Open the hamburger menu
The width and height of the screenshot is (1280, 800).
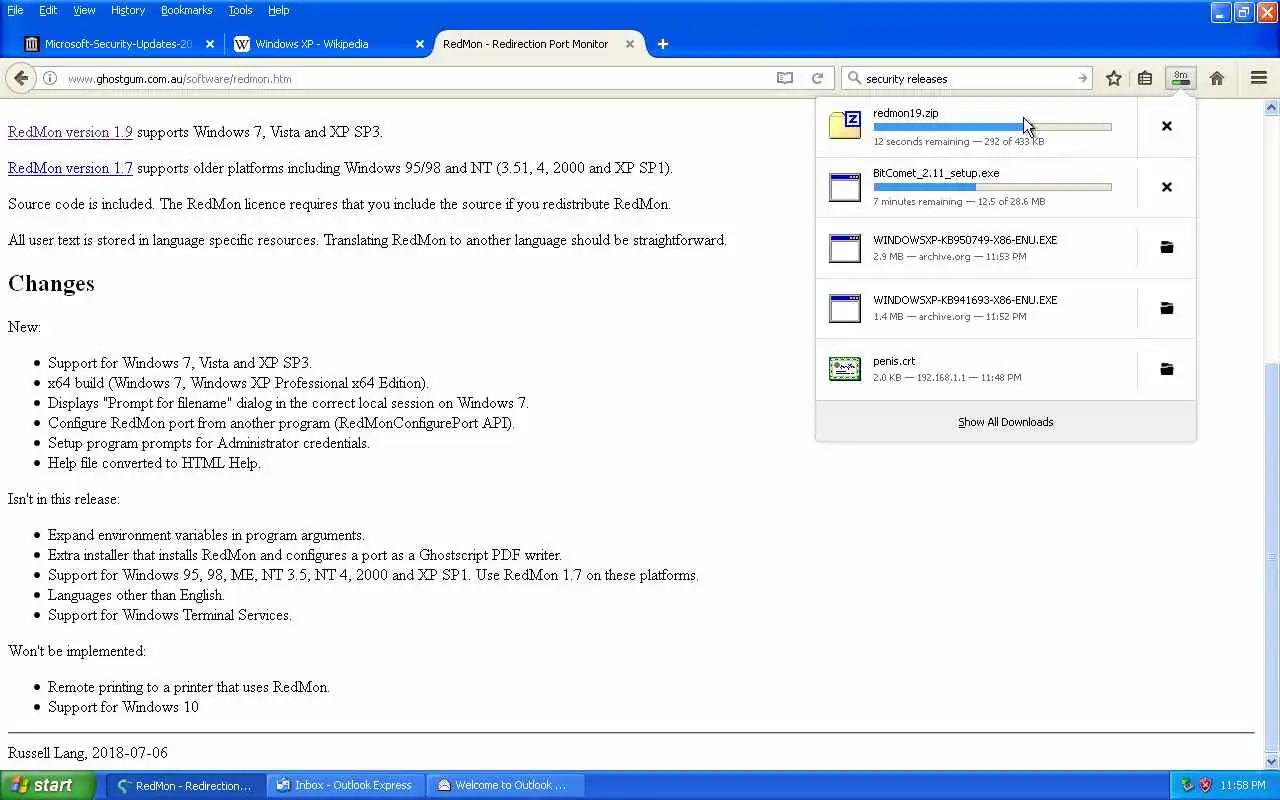click(x=1259, y=78)
